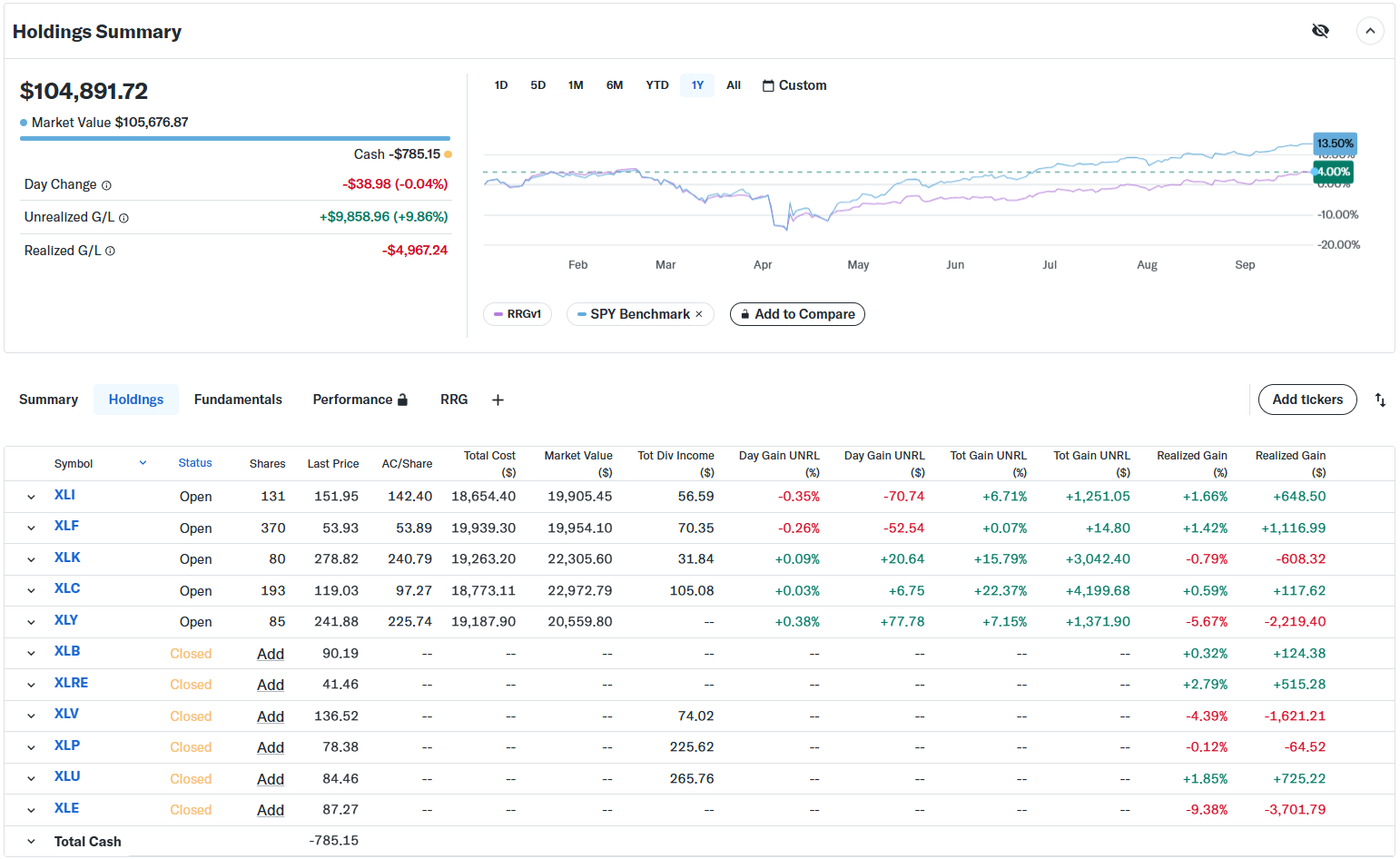Select the YTD chart range
Viewport: 1400px width, 859px height.
tap(656, 85)
